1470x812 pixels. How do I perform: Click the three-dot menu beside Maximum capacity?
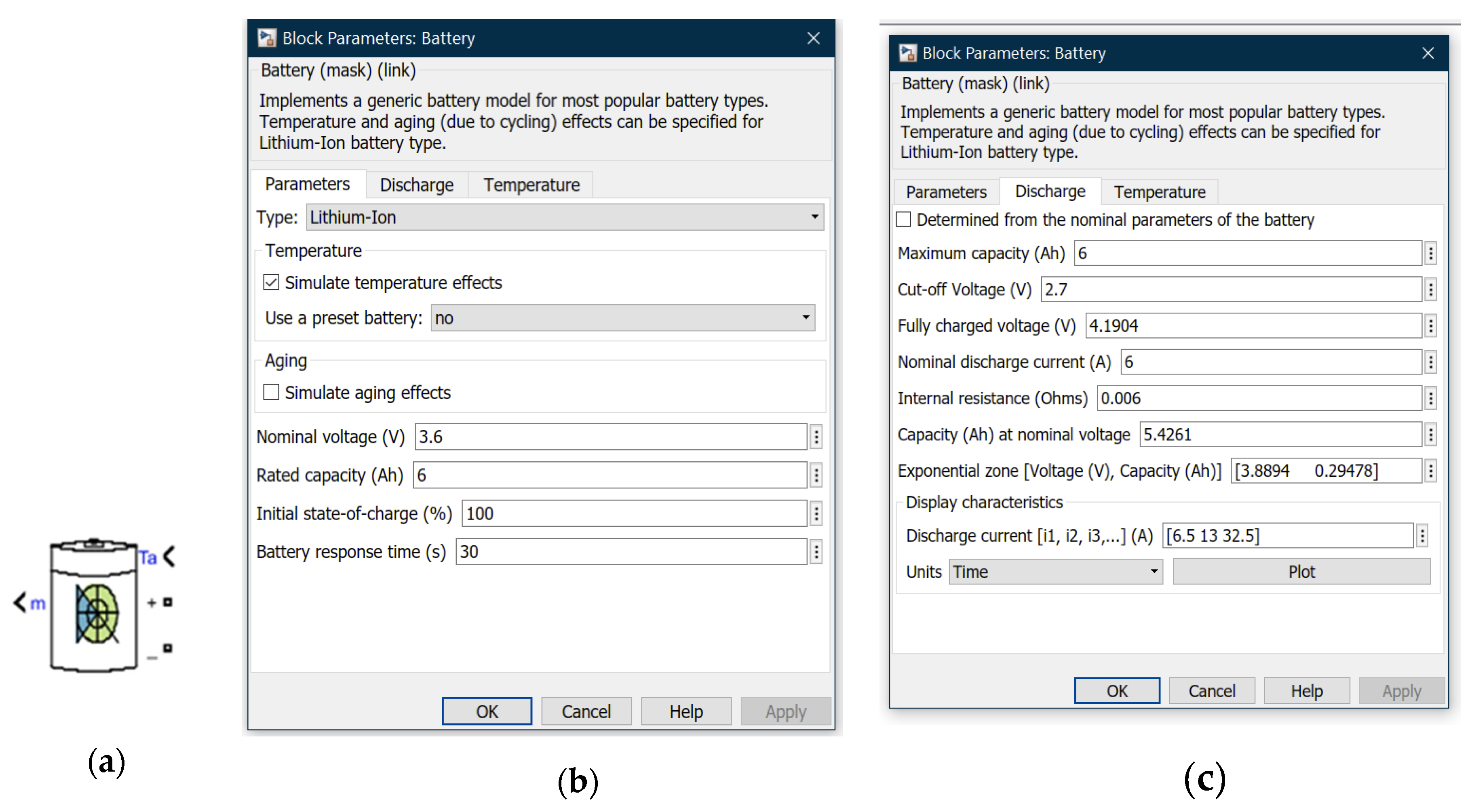[1430, 253]
